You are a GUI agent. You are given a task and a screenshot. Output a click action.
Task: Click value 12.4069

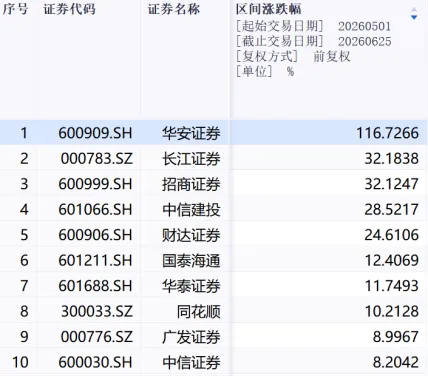point(391,260)
